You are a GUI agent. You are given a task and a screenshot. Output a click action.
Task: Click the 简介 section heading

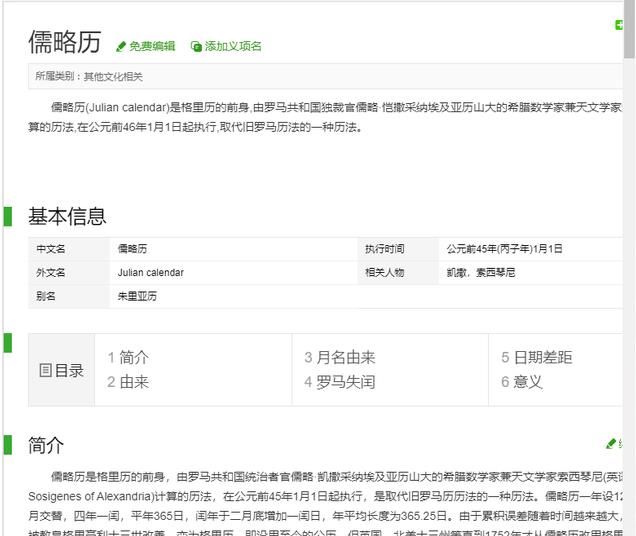(46, 445)
